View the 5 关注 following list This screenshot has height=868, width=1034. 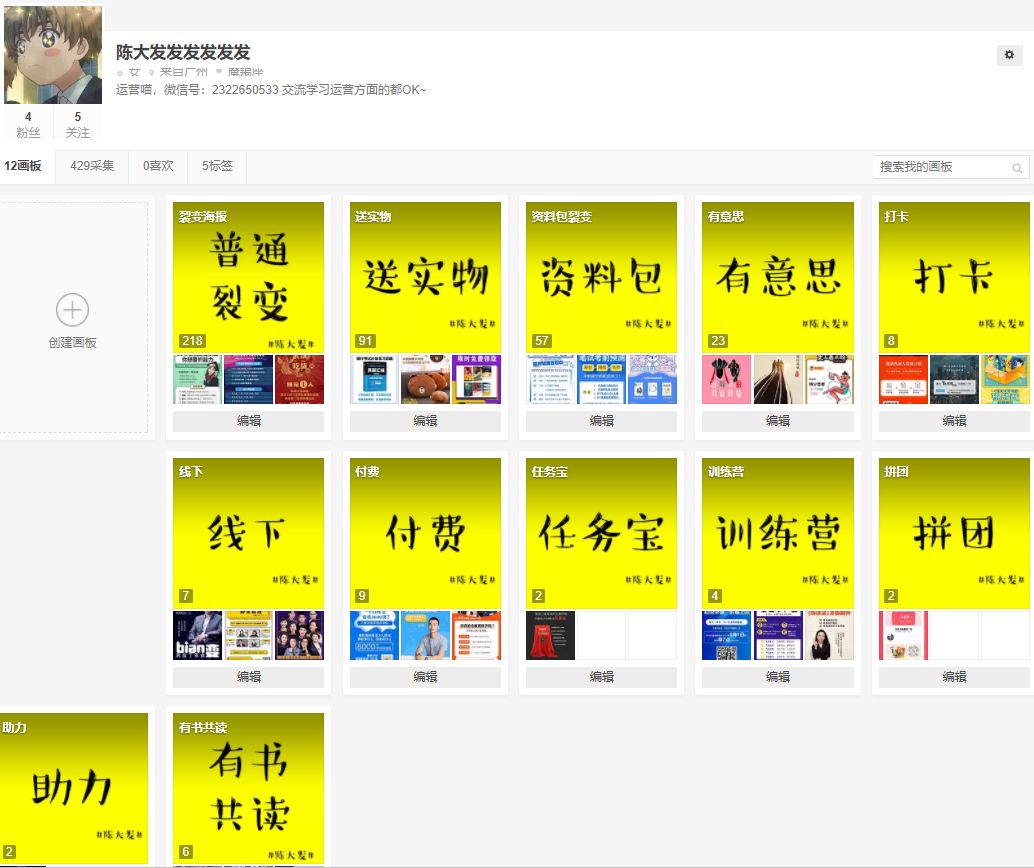(x=77, y=124)
